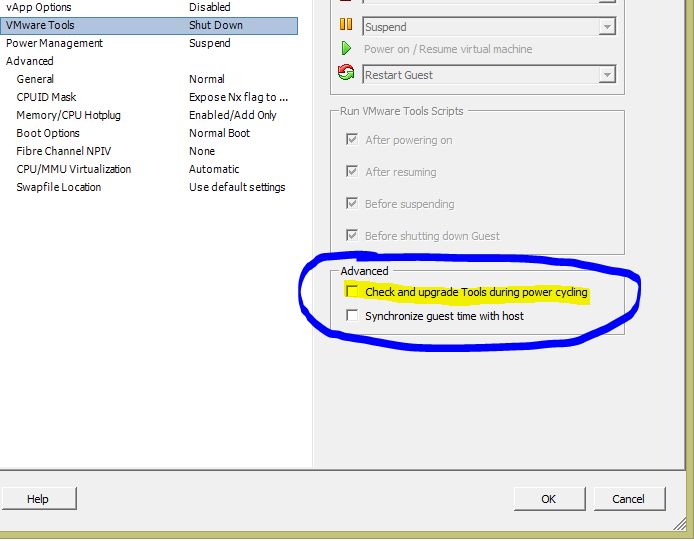The image size is (694, 541).
Task: Click Power on / Resume virtual machine label
Action: click(448, 49)
